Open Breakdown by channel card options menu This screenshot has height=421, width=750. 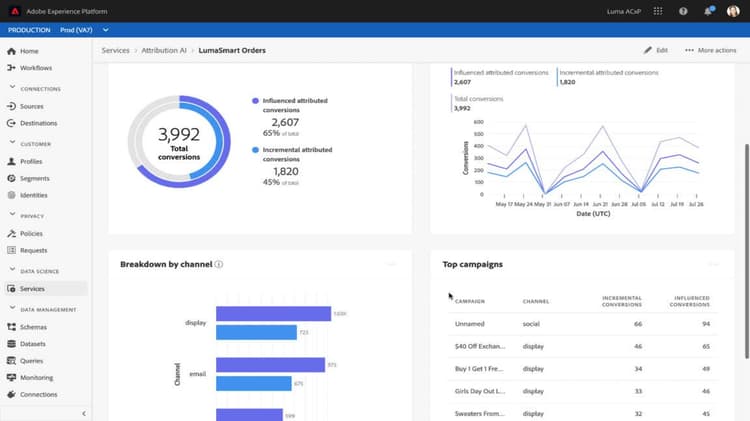[392, 264]
